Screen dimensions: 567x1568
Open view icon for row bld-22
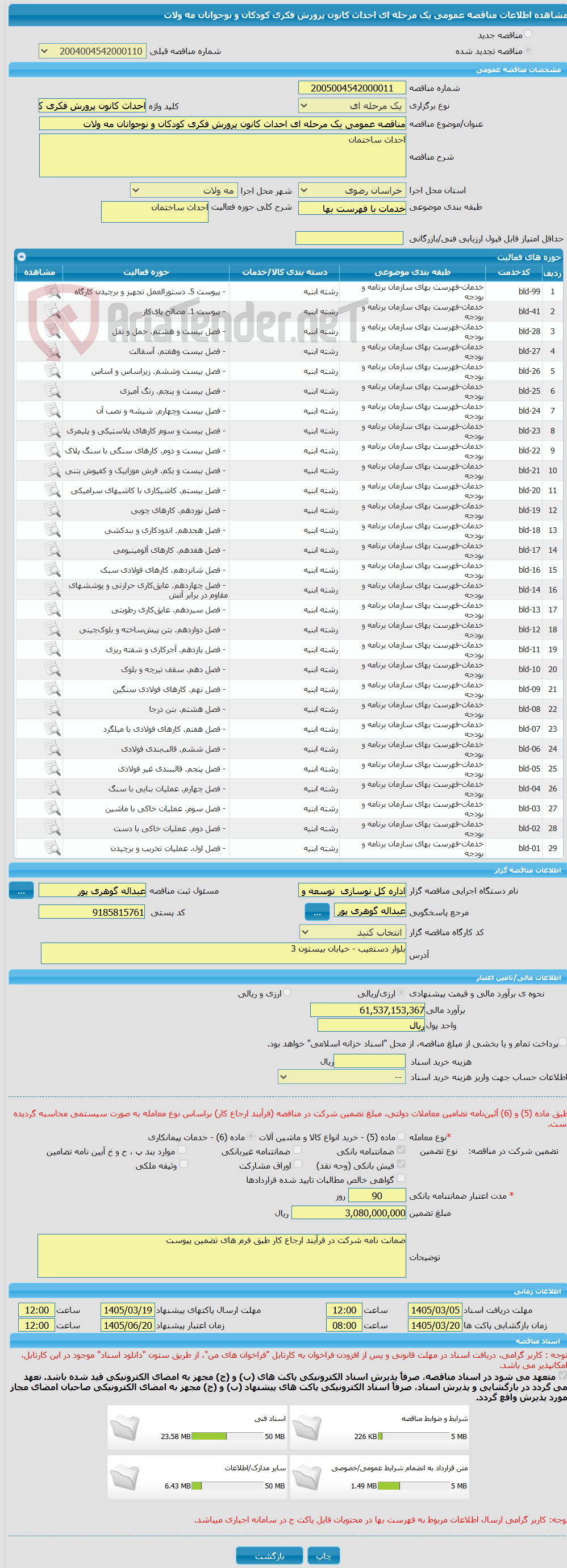tap(52, 451)
